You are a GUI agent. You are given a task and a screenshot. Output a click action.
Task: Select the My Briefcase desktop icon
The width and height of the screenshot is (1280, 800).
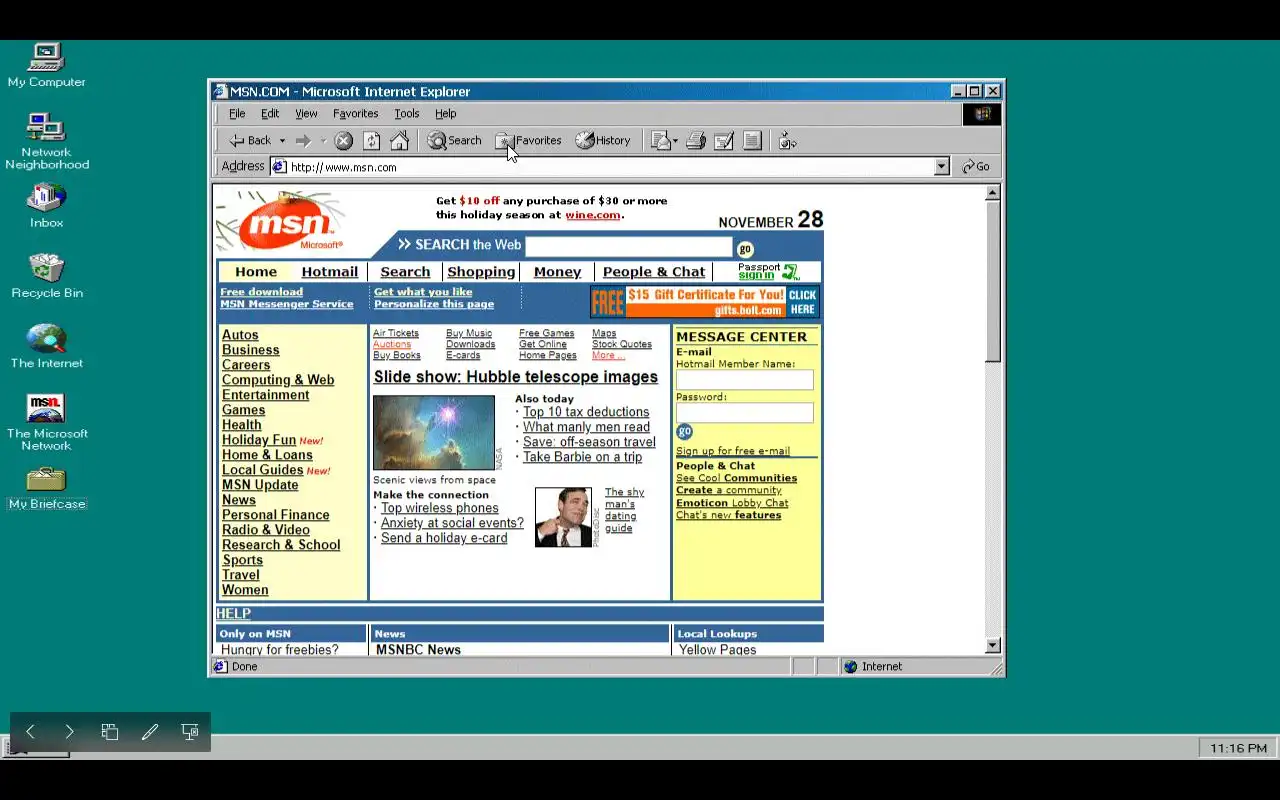pyautogui.click(x=46, y=487)
